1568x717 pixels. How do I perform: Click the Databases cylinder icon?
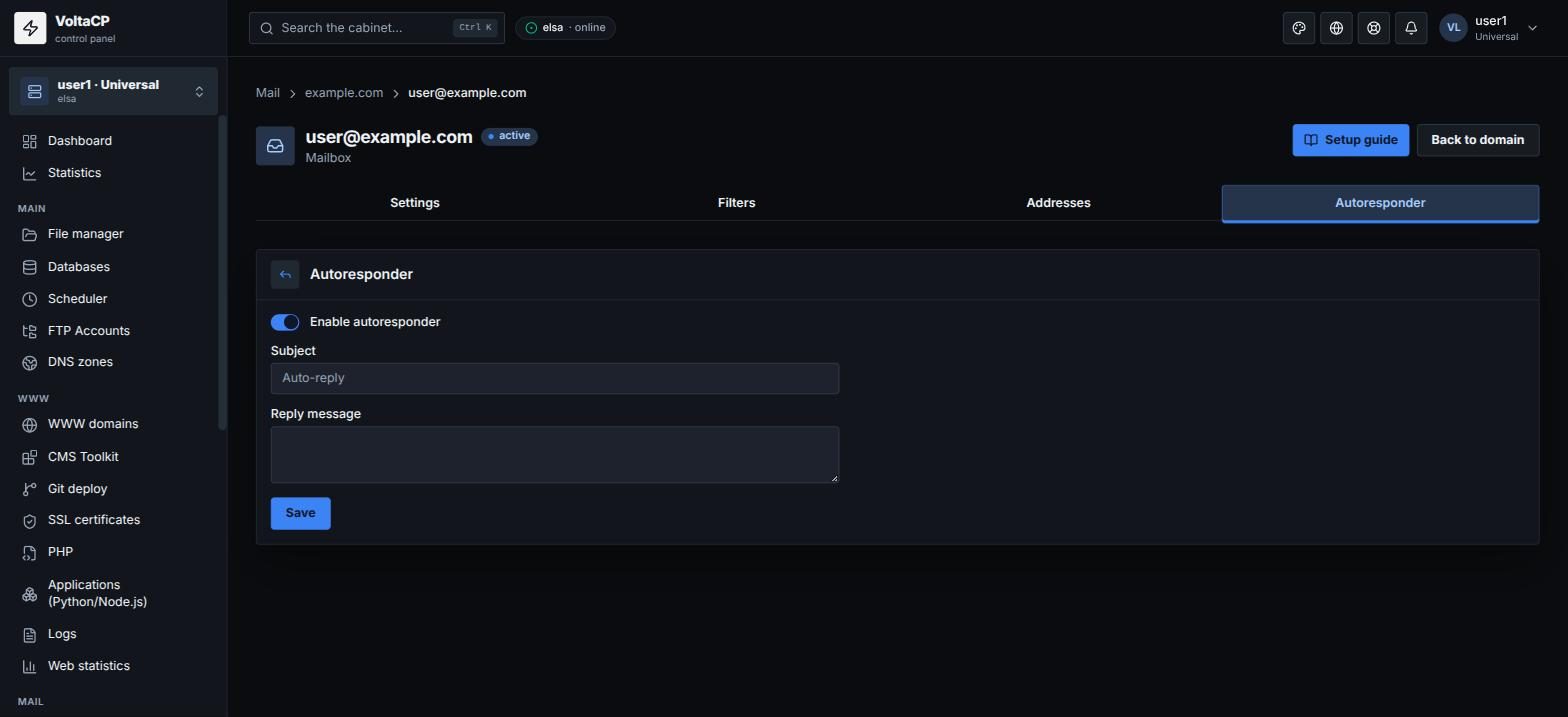click(x=30, y=267)
